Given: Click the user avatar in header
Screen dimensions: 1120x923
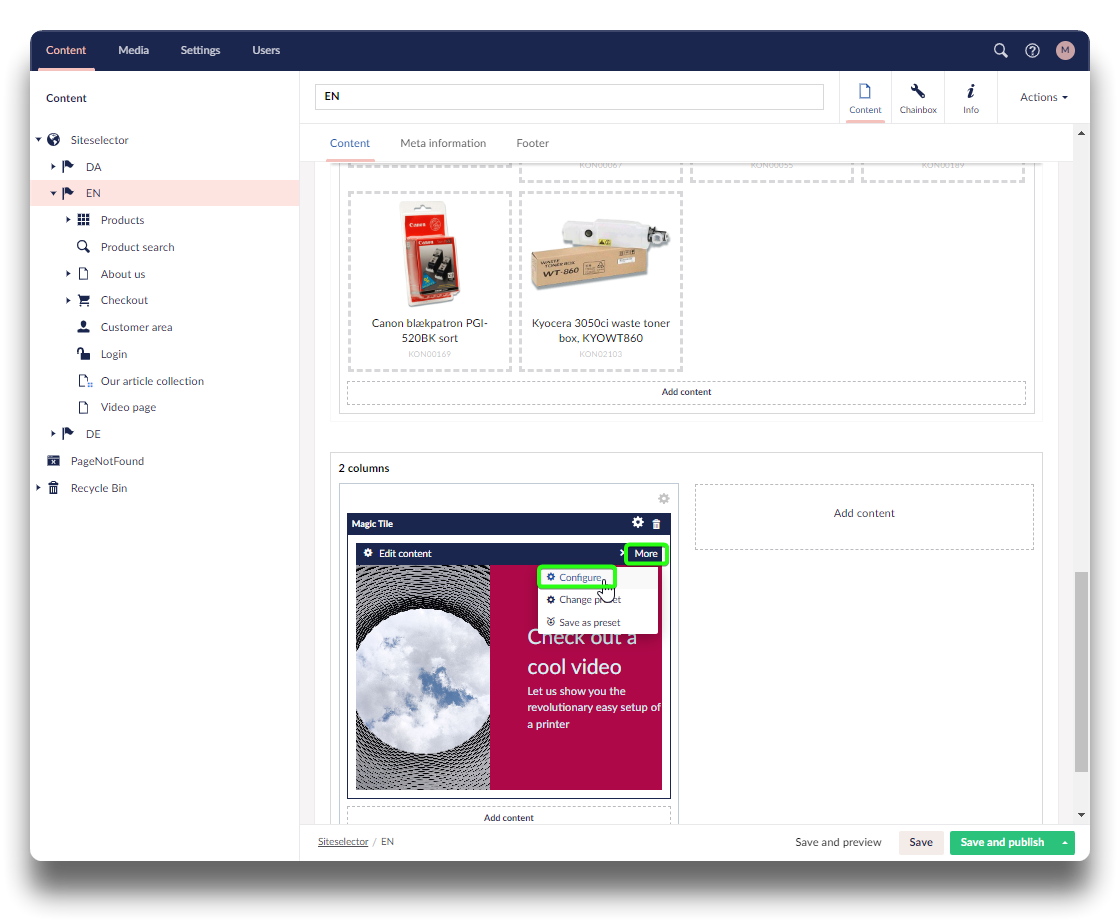Looking at the screenshot, I should coord(1065,50).
